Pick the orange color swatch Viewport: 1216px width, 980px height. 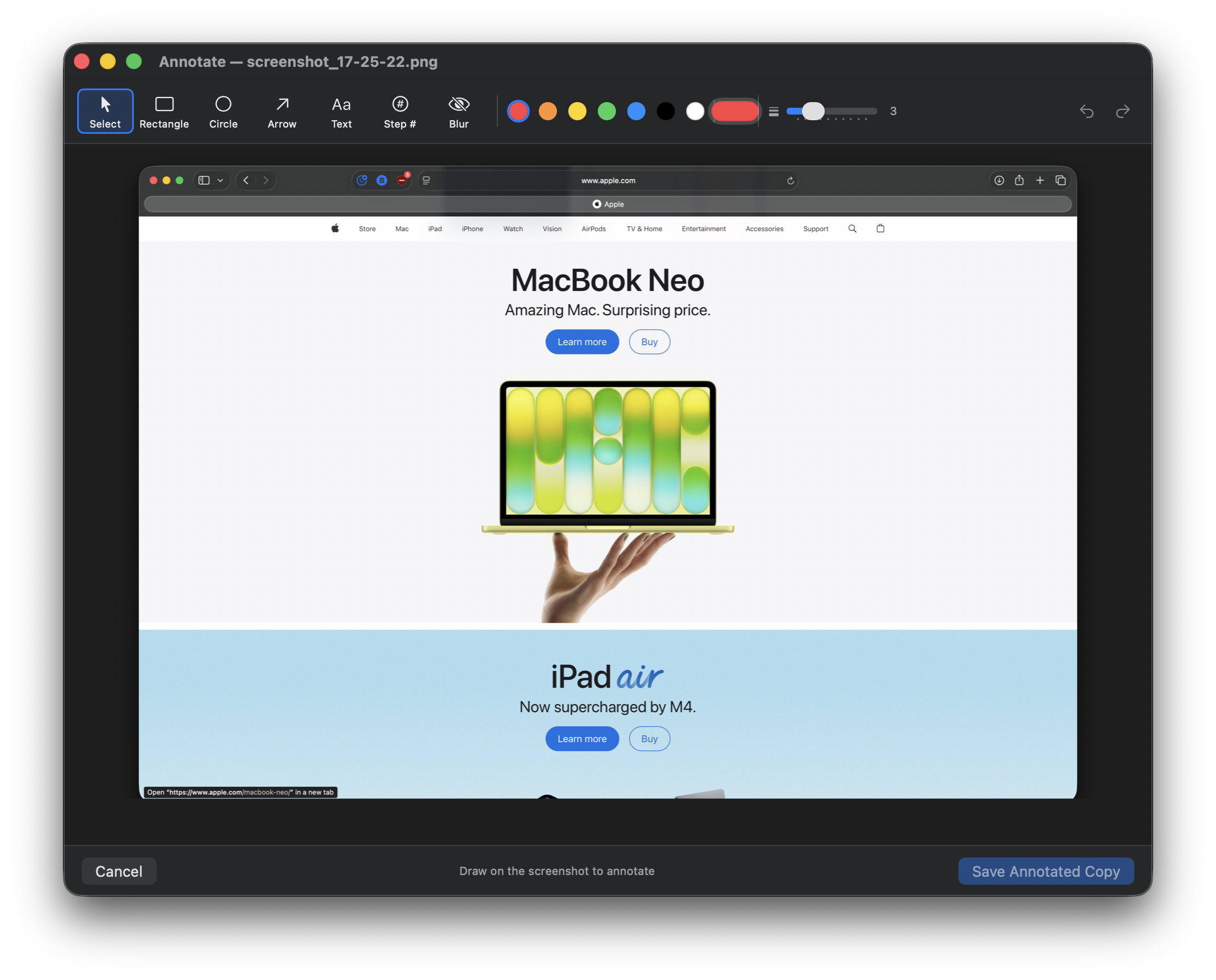tap(547, 111)
